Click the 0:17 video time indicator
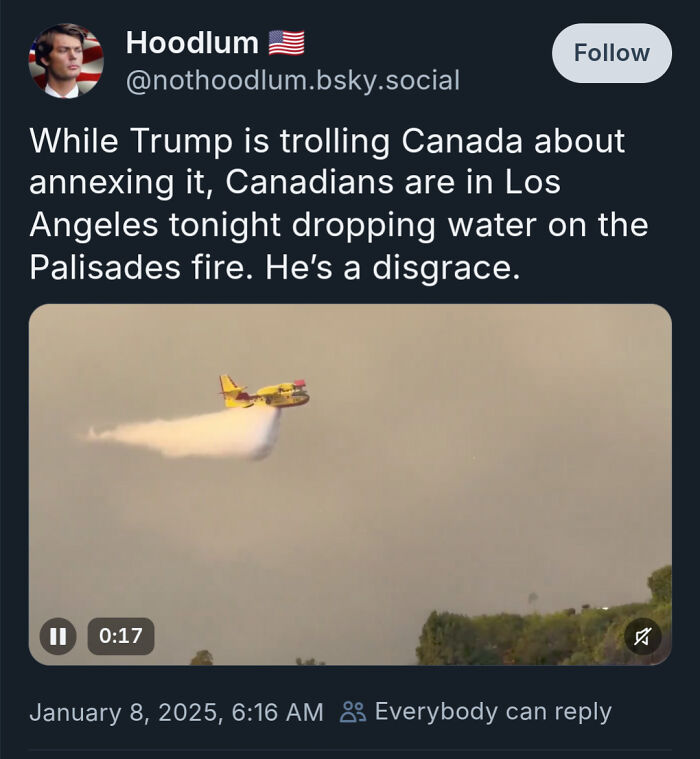Image resolution: width=700 pixels, height=759 pixels. pyautogui.click(x=121, y=636)
